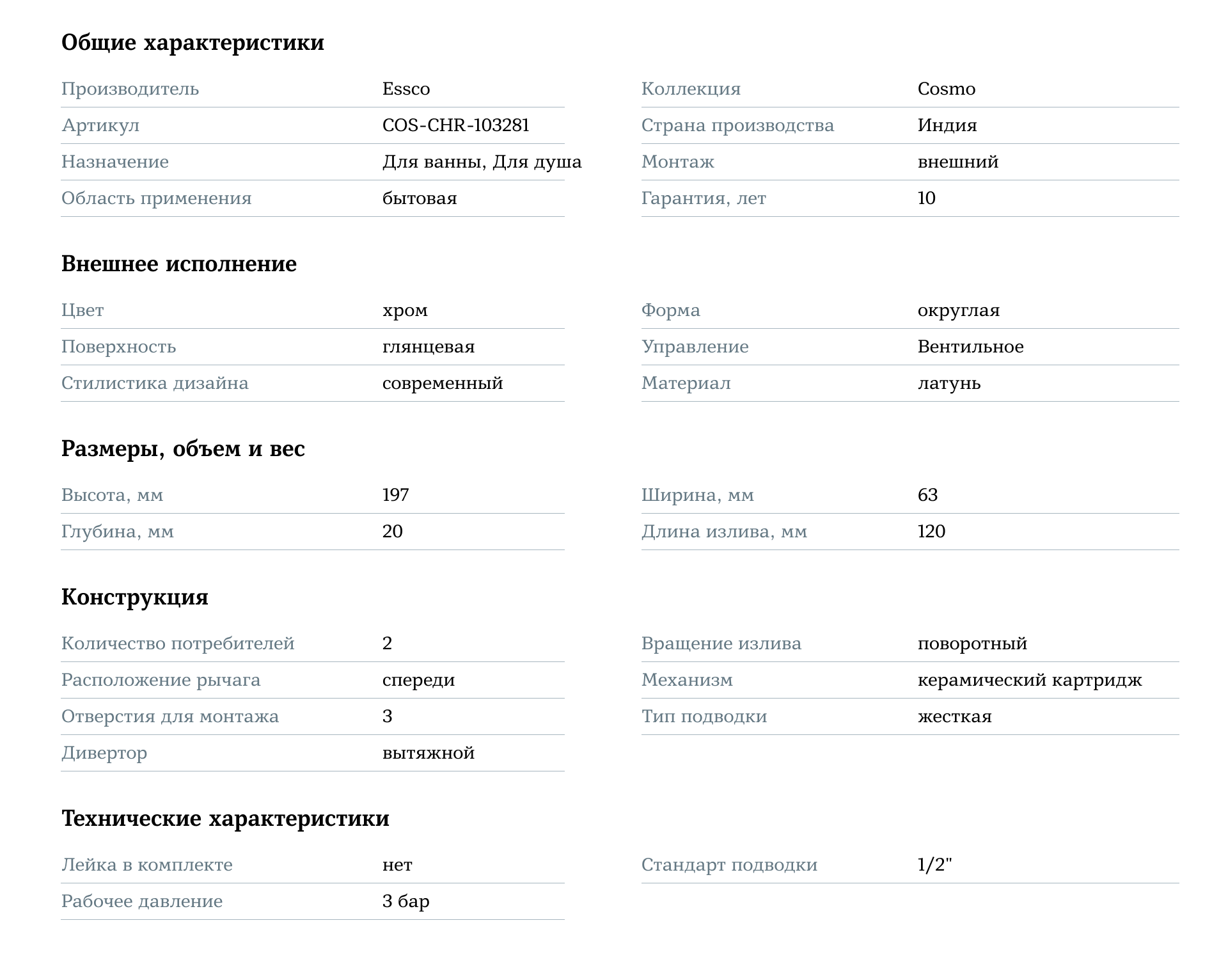Click the Длина излива, мм label

(724, 532)
